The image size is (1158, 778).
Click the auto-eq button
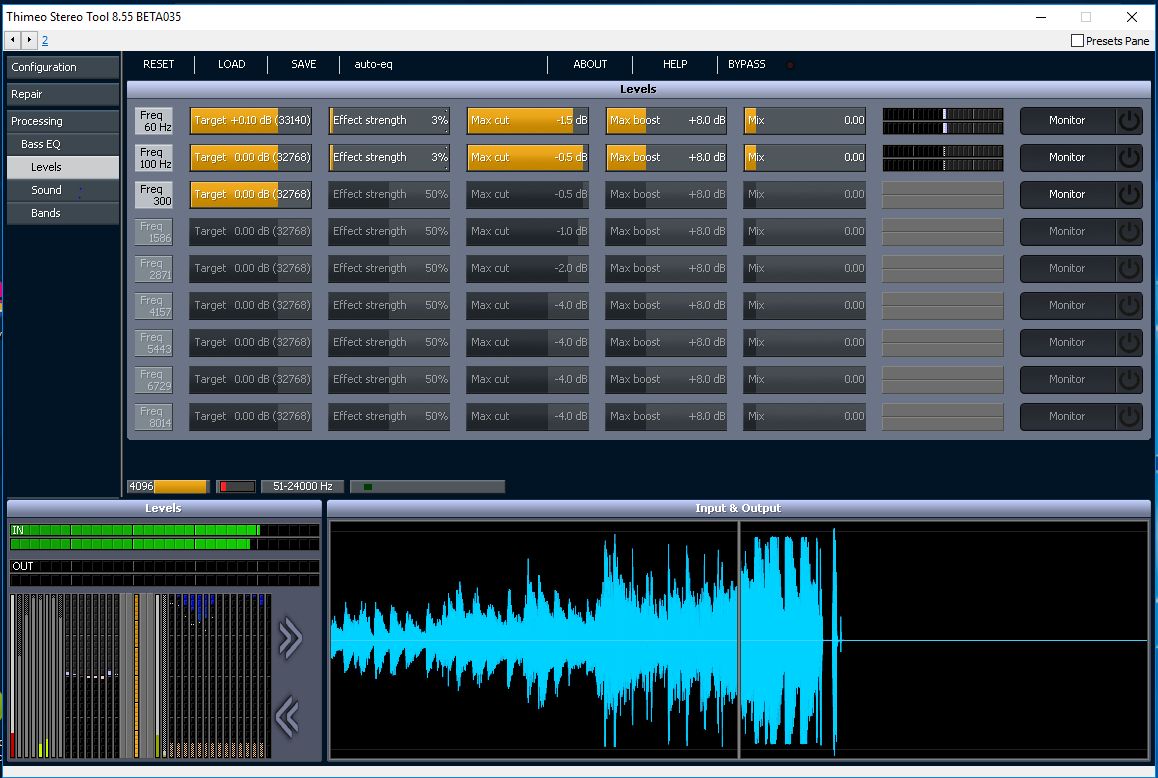click(x=373, y=64)
